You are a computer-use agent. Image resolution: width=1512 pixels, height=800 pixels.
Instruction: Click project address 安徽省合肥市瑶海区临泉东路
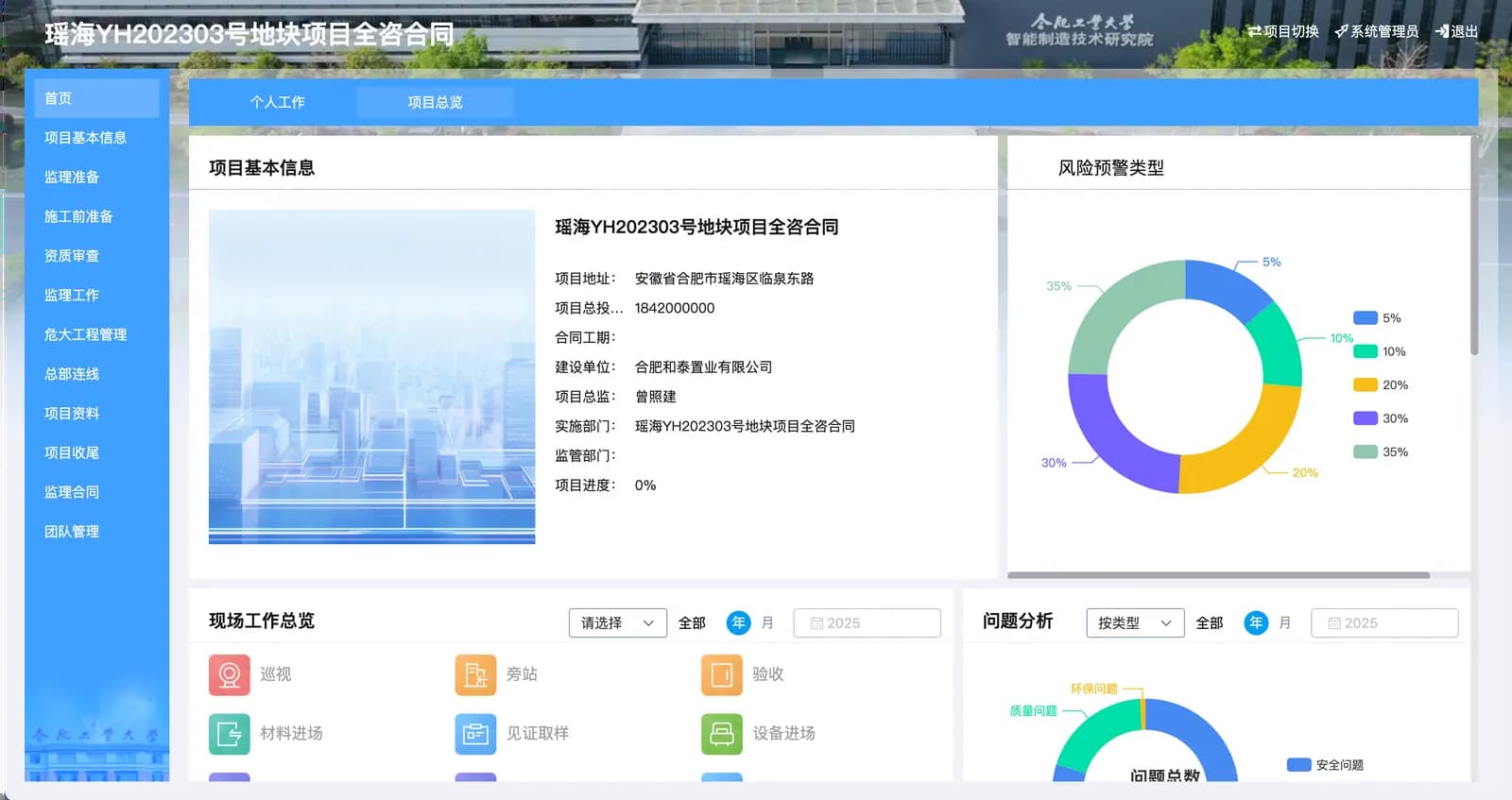coord(724,279)
